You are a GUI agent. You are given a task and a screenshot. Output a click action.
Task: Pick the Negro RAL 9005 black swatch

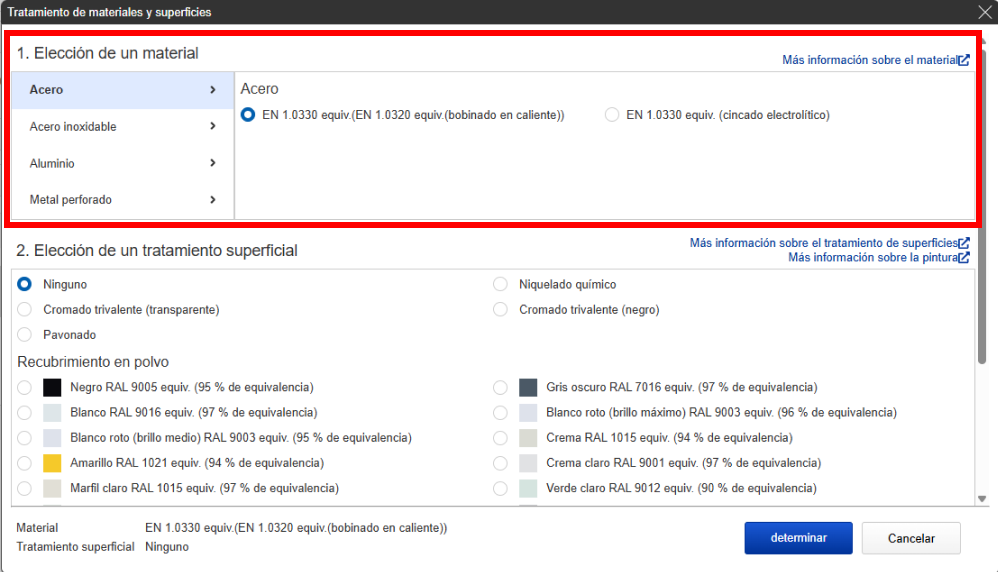tap(53, 387)
